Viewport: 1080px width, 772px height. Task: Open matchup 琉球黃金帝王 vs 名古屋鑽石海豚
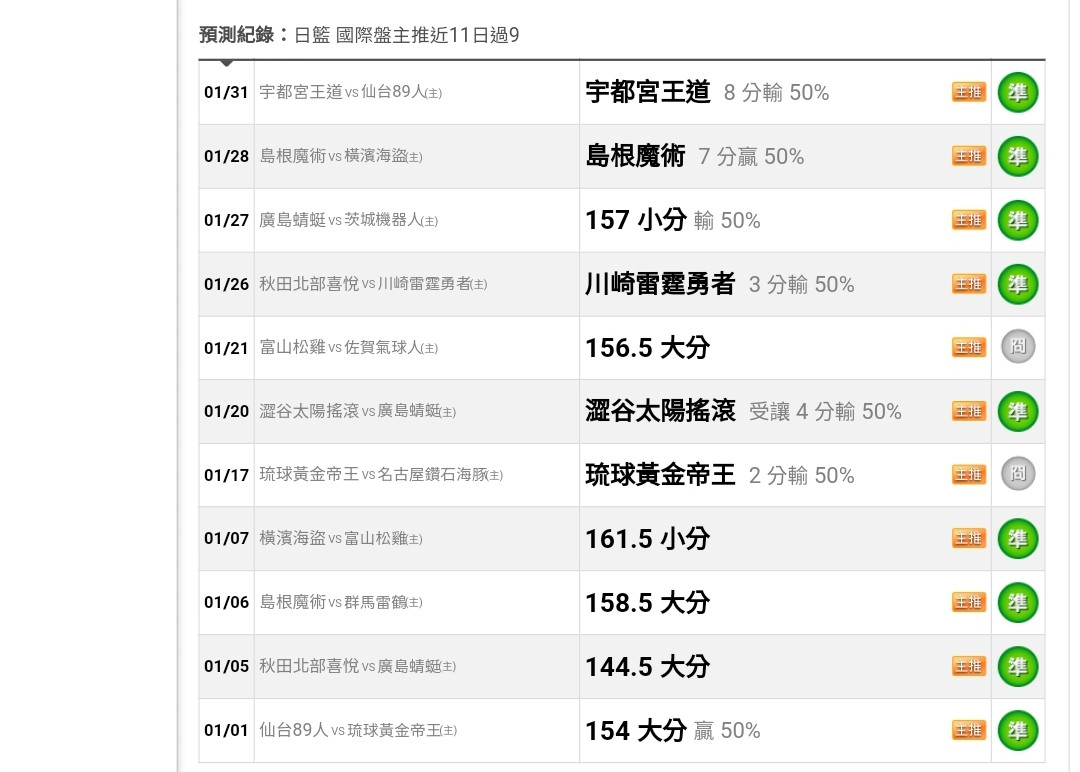tap(381, 475)
